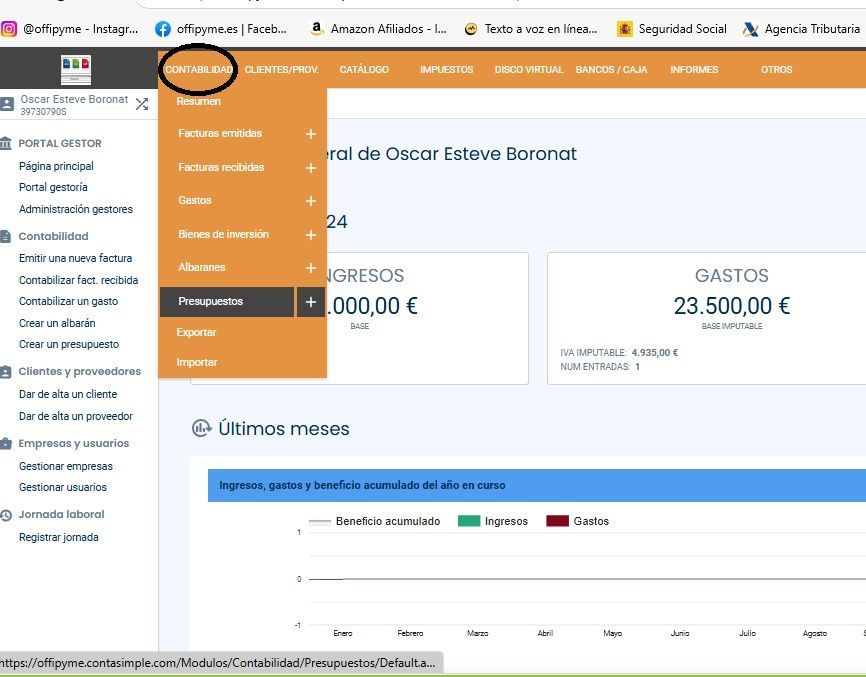The height and width of the screenshot is (677, 866).
Task: Open Portal gestoría link
Action: pos(53,187)
